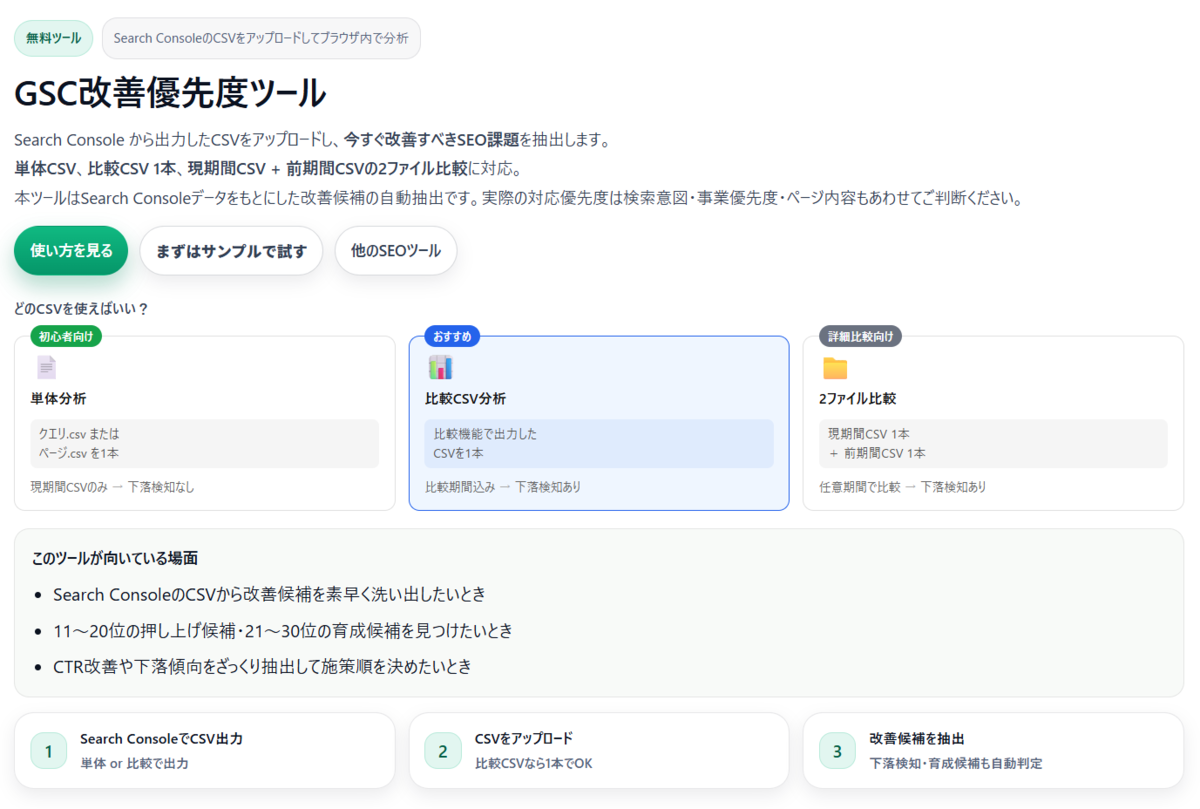Click the 比較CSVなら1本でOK text
Image resolution: width=1200 pixels, height=809 pixels.
pos(533,763)
